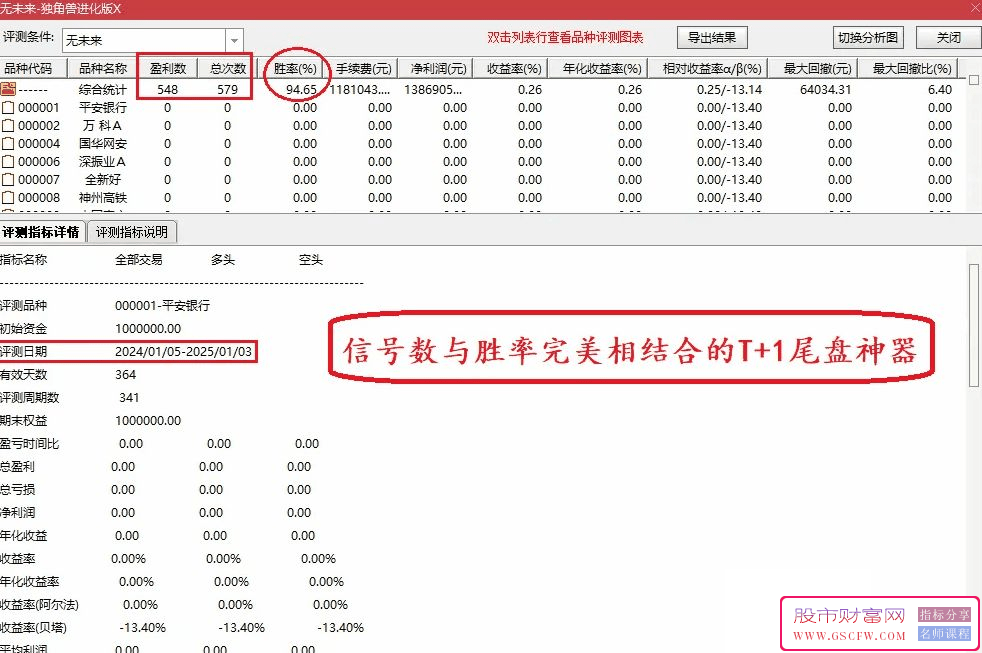Click the 评测日期 range 2024/01/05-2025/01/03
This screenshot has width=982, height=653.
(183, 352)
